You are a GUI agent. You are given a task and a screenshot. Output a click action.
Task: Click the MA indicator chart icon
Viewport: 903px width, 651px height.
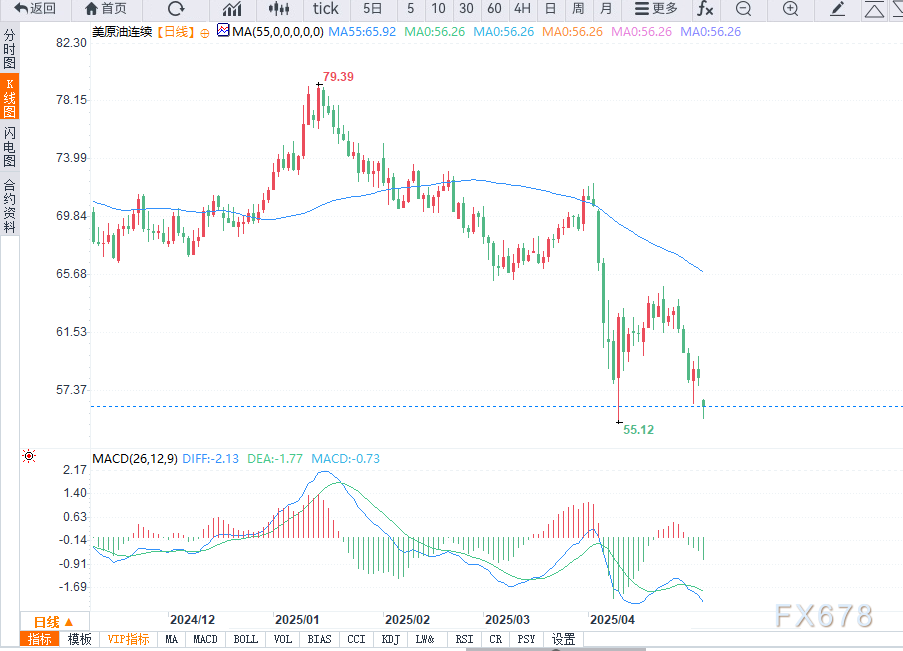[x=223, y=30]
